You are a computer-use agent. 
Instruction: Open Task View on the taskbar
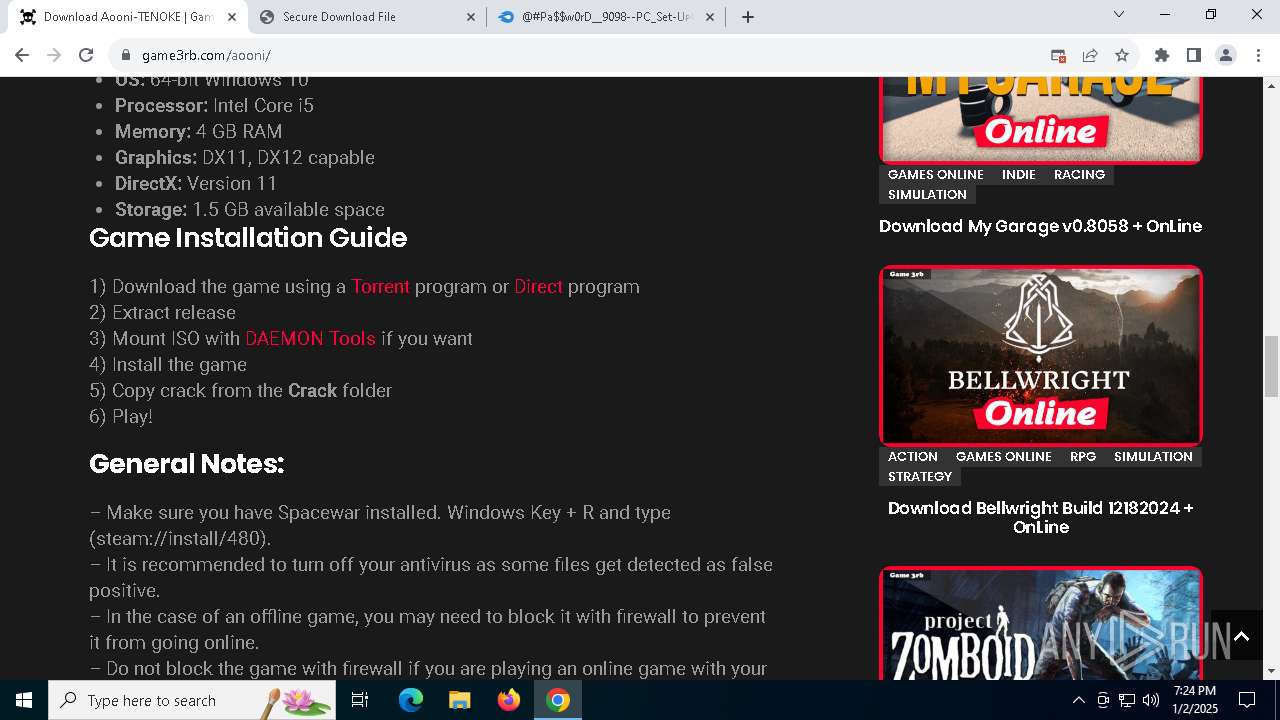[x=360, y=700]
